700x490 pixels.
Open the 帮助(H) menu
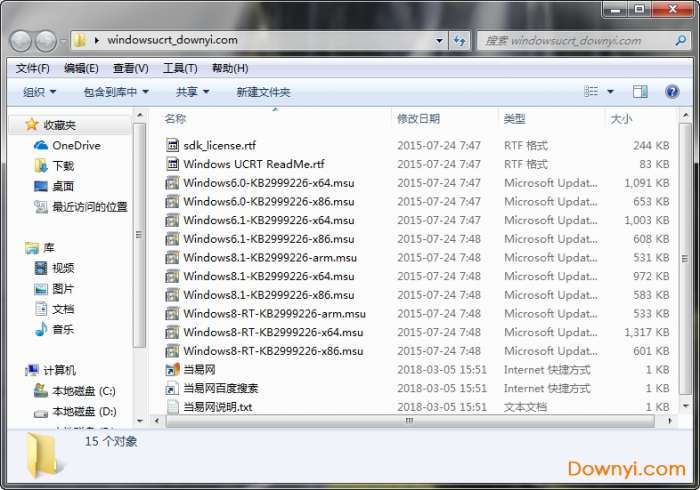point(230,68)
